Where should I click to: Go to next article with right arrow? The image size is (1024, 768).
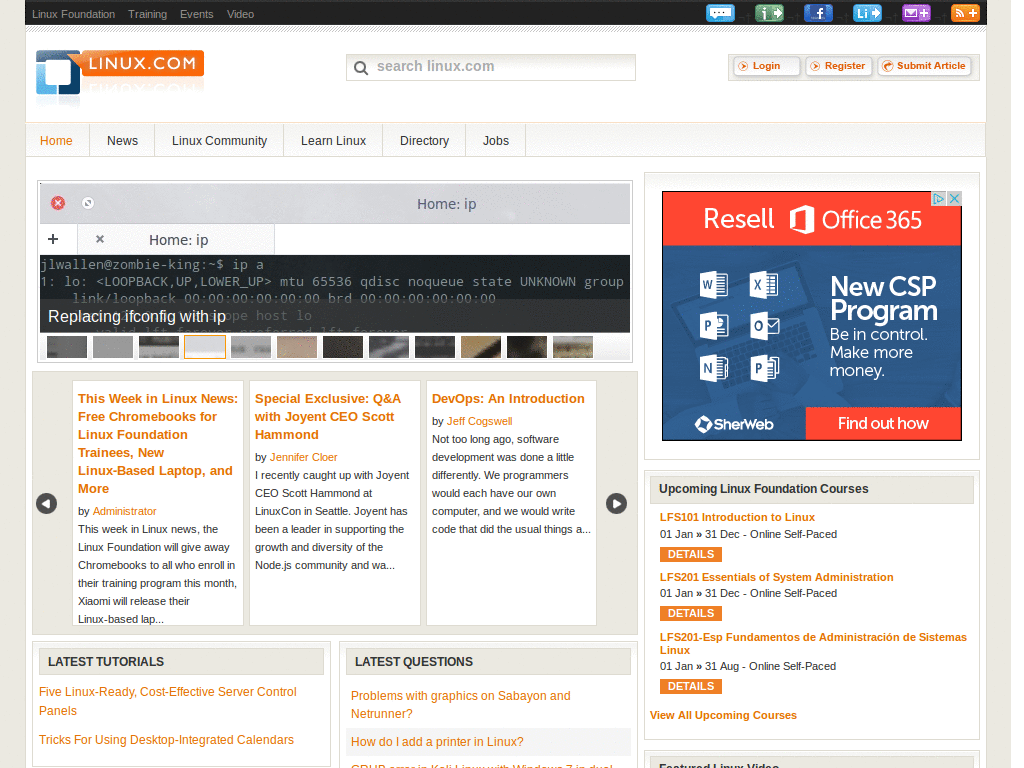point(616,504)
